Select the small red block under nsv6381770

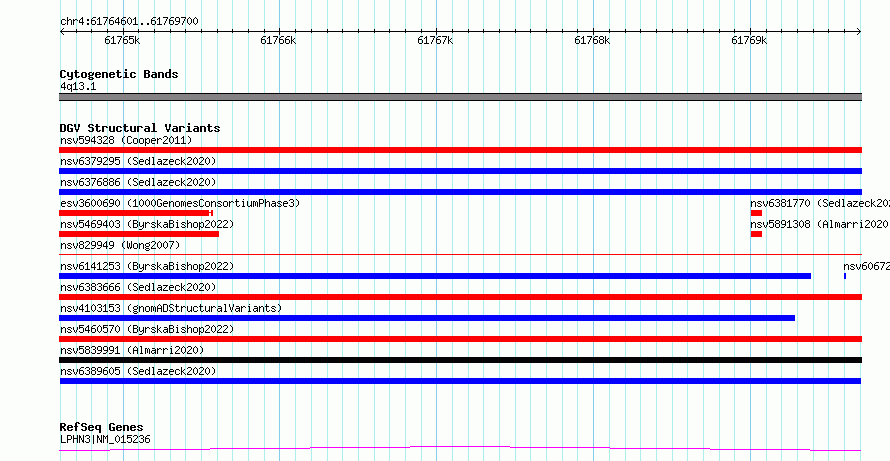point(756,213)
